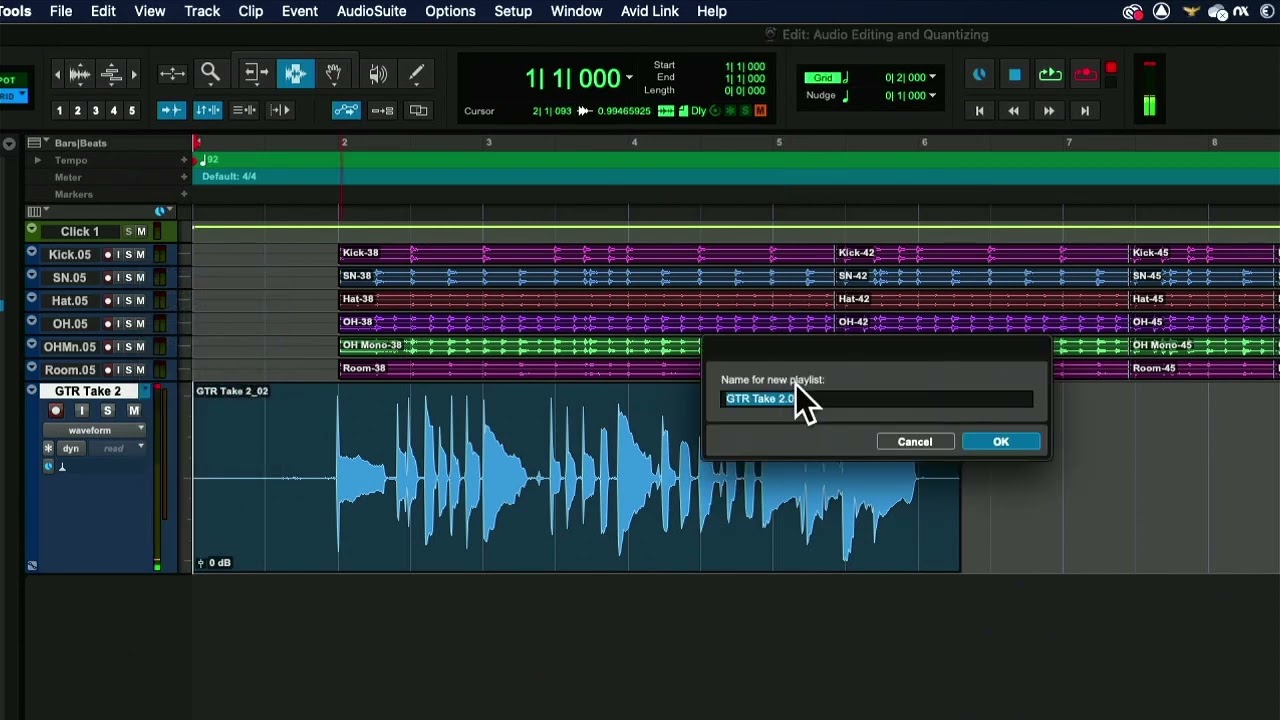This screenshot has width=1280, height=720.
Task: Recall Zoom Preset 1
Action: pos(59,111)
